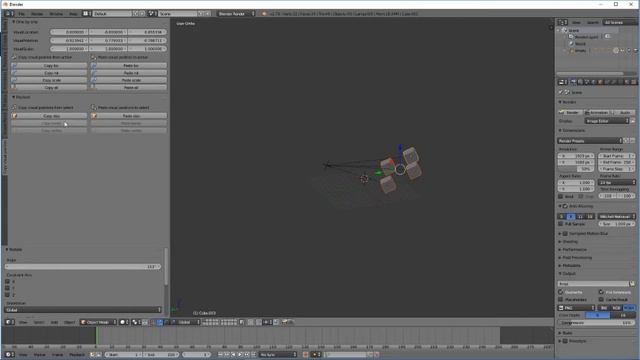Enable the translate manipulator icon
The width and height of the screenshot is (640, 360).
coord(160,322)
